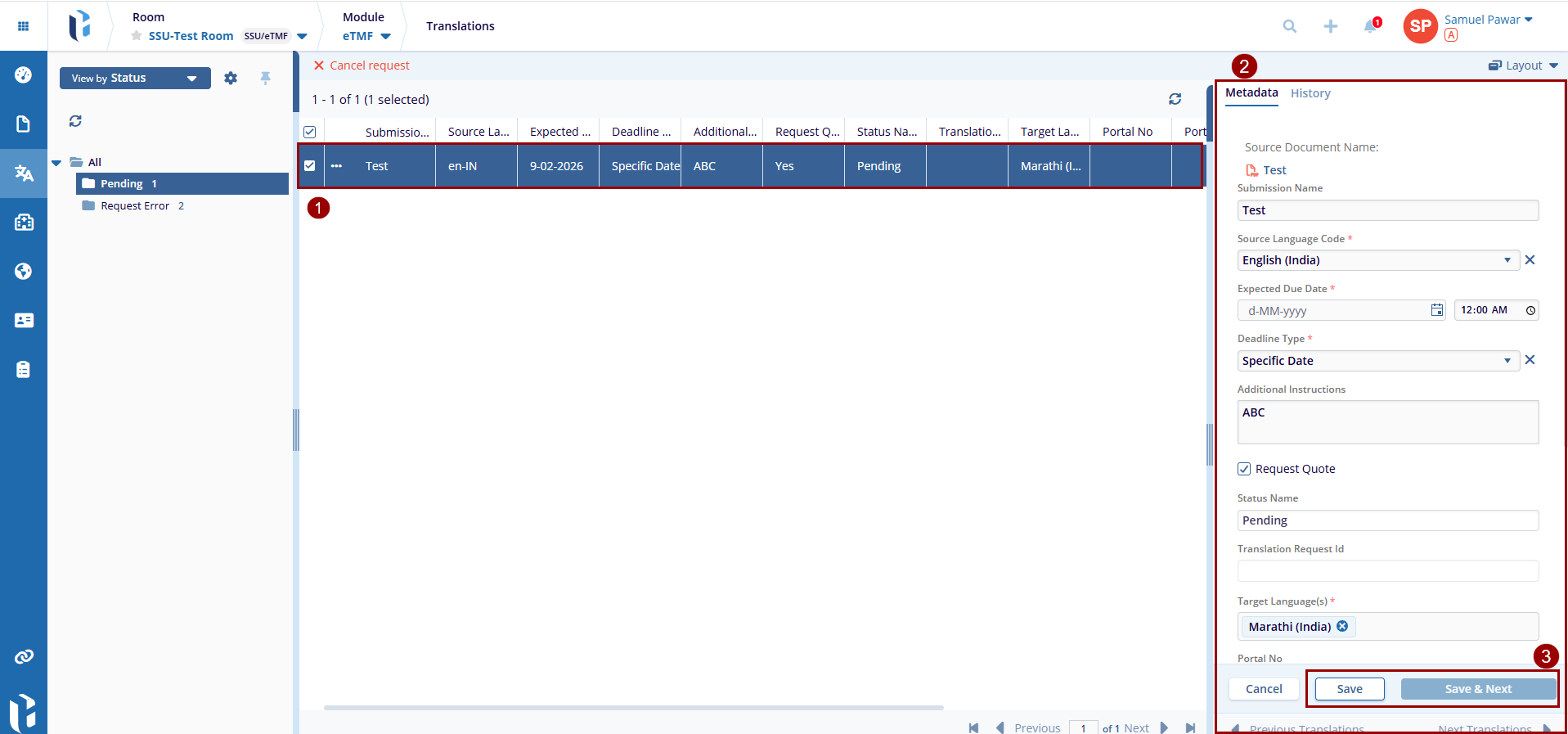This screenshot has width=1568, height=734.
Task: Open the settings gear beside View by Status
Action: (231, 79)
